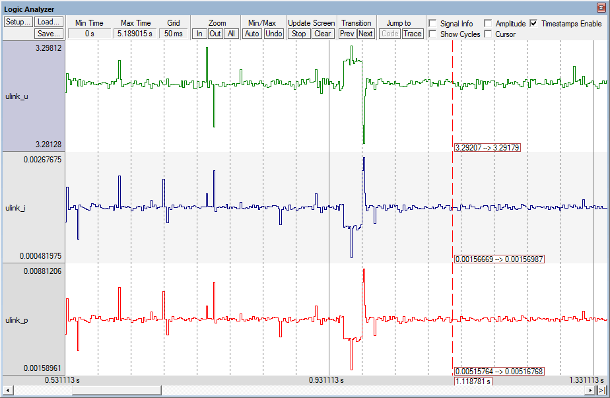Select the Min Time field
The image size is (610, 398).
click(x=89, y=34)
